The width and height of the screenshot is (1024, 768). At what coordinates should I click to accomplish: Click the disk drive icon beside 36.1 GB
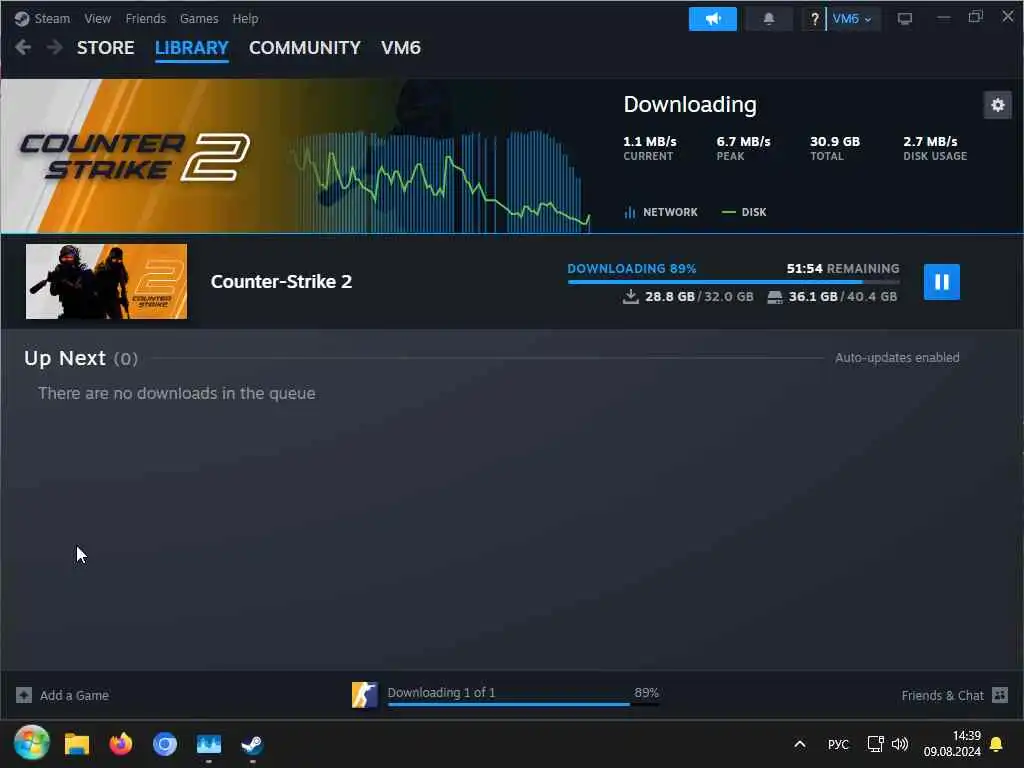[x=775, y=297]
